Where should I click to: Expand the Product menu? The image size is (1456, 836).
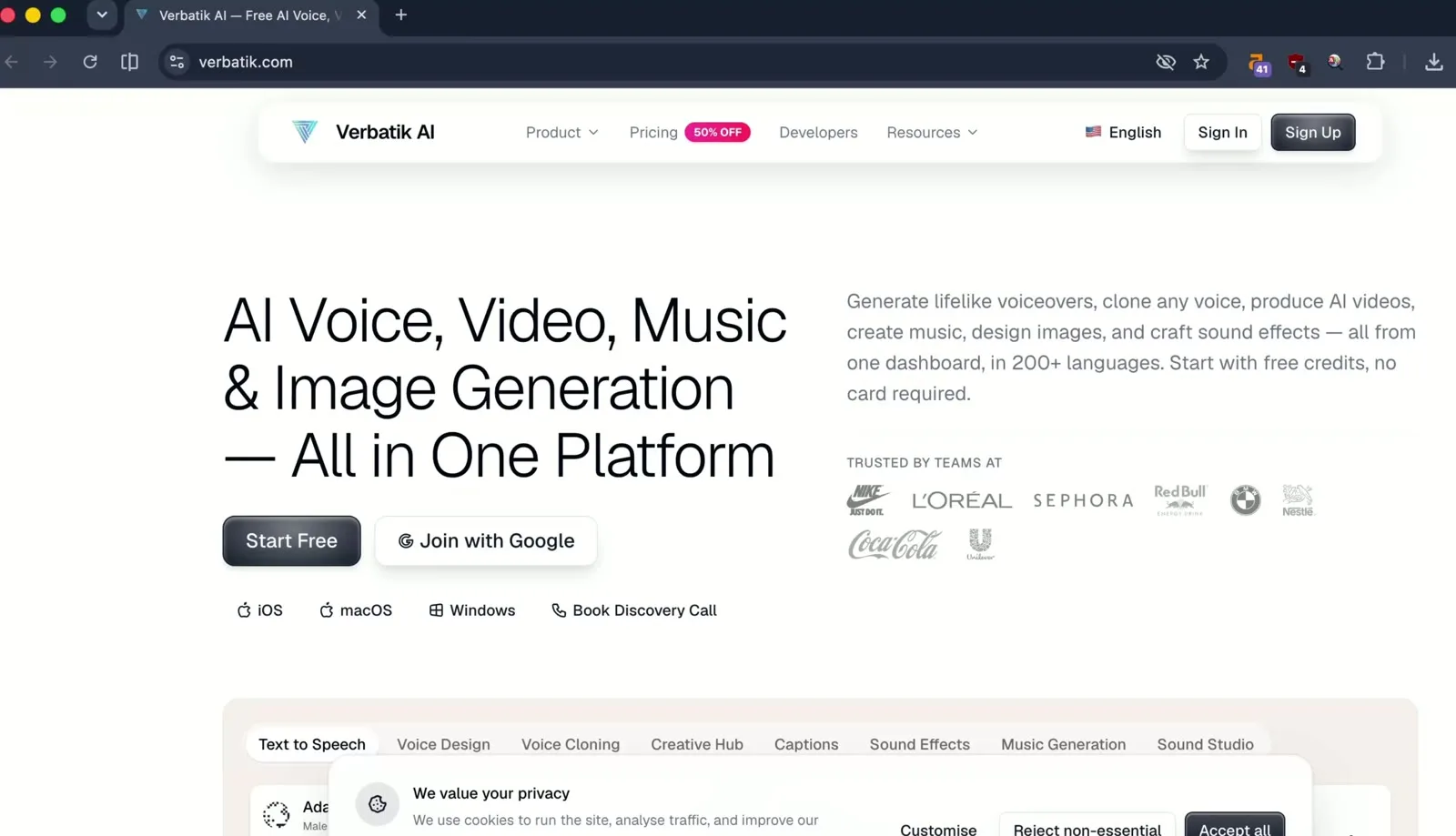tap(562, 133)
